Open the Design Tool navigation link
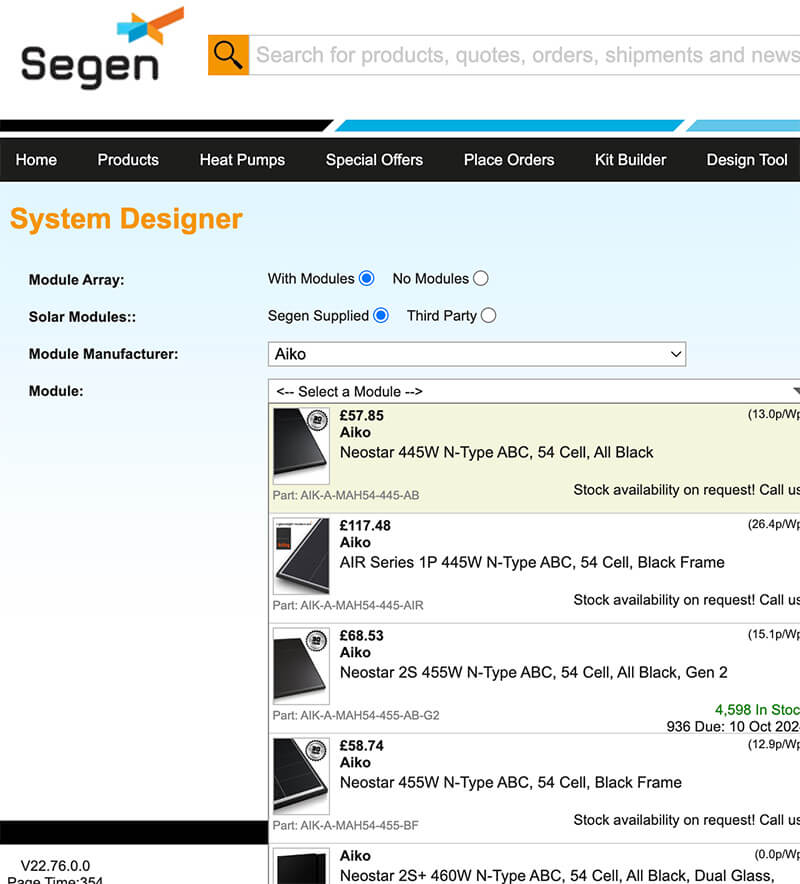Viewport: 800px width, 884px height. (x=747, y=160)
